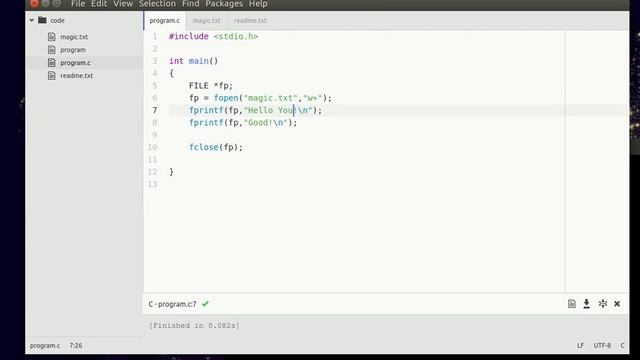The height and width of the screenshot is (360, 640).
Task: Click the 'int' keyword on line 3
Action: click(176, 61)
